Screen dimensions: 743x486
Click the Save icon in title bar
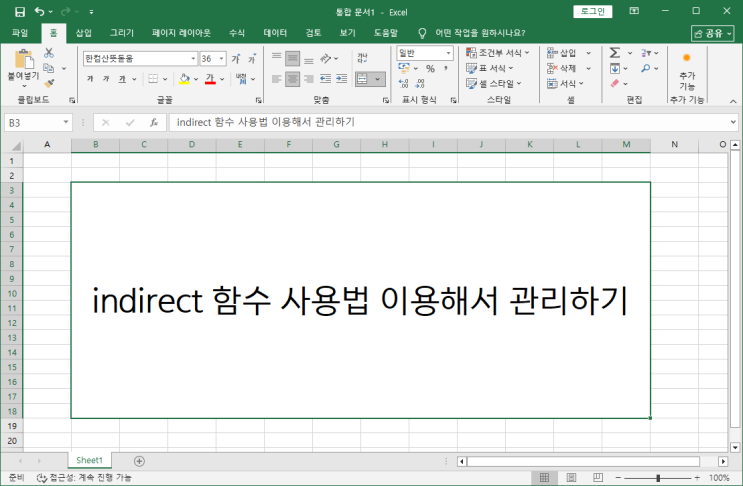pyautogui.click(x=19, y=11)
